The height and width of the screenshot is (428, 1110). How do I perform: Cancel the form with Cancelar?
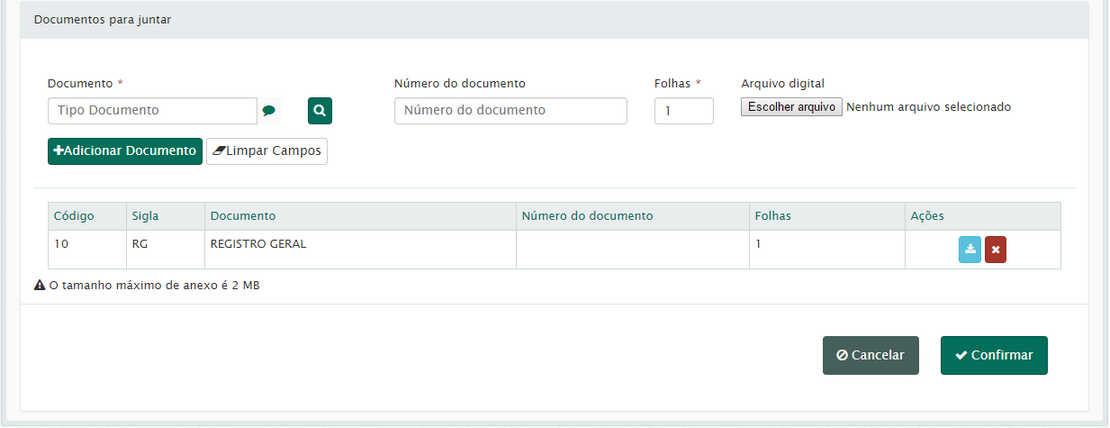(870, 355)
